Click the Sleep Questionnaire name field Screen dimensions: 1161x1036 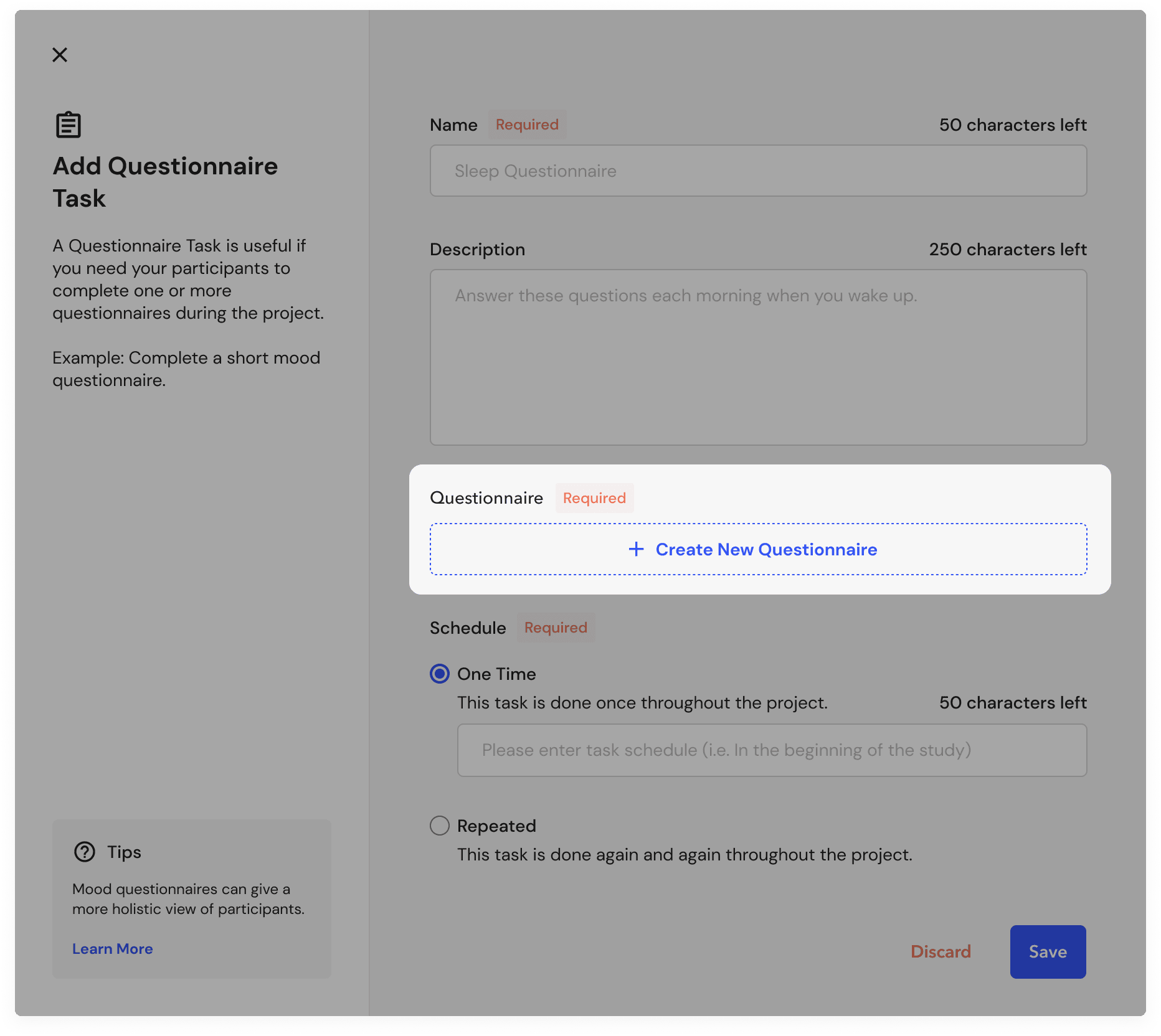tap(757, 171)
